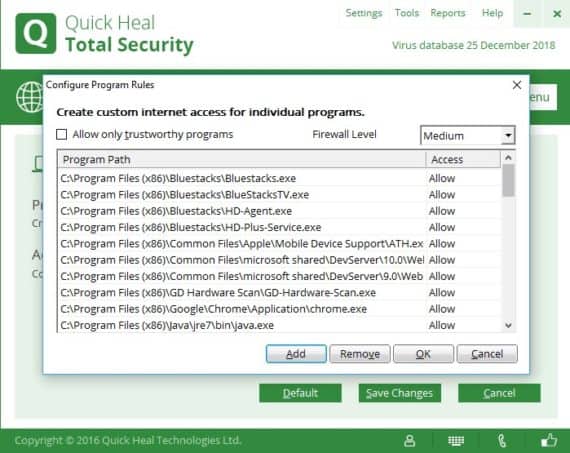Click the program list scrollbar thumb

(x=509, y=180)
